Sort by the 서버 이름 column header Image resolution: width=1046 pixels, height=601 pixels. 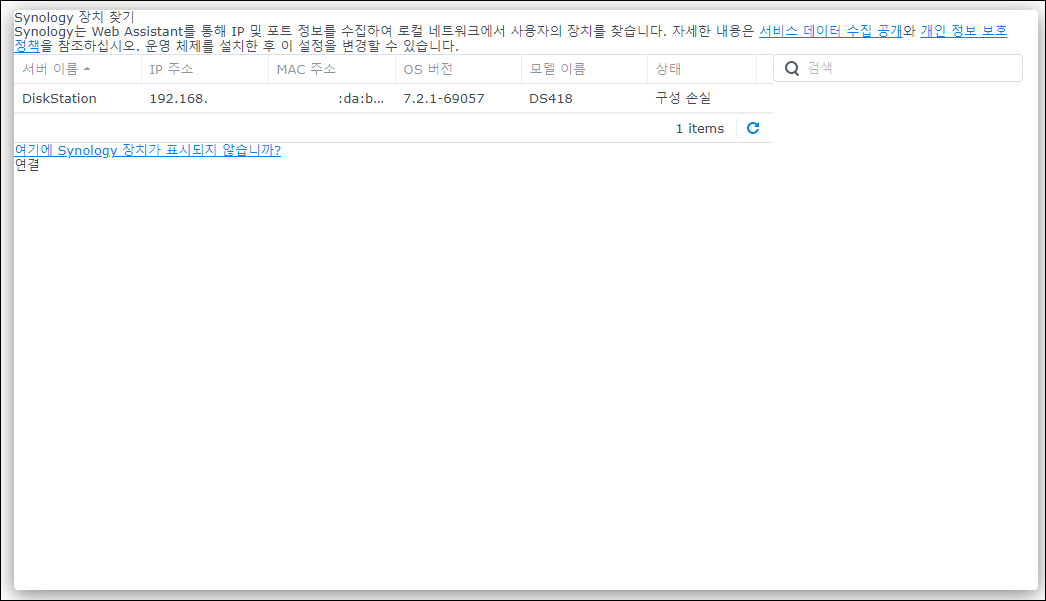[x=77, y=69]
